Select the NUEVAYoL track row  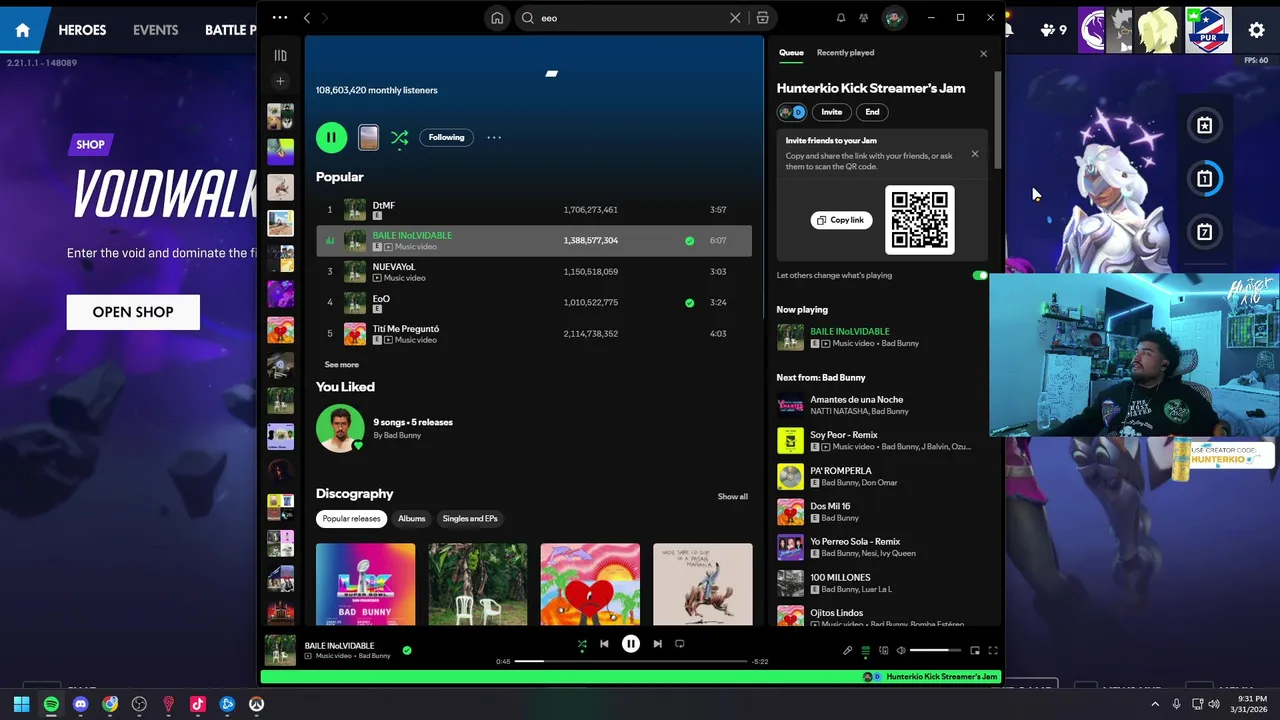pos(534,272)
